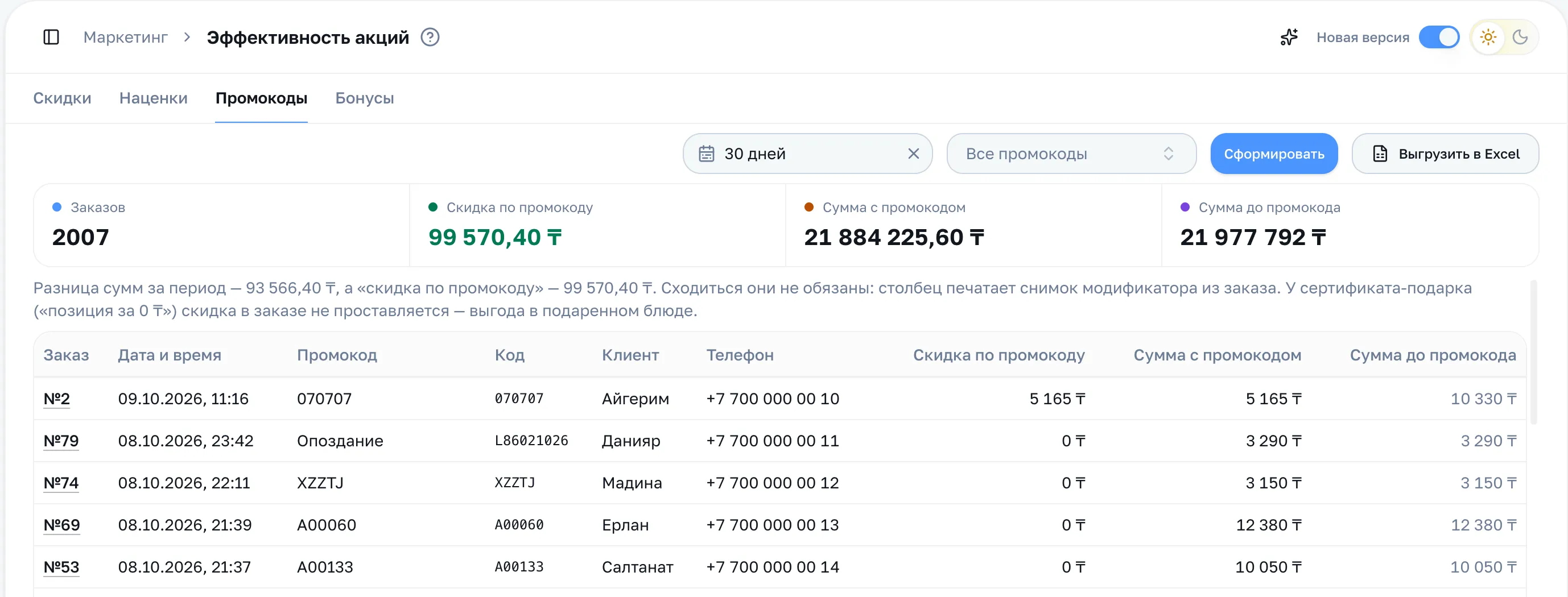1568x597 pixels.
Task: Open order №69 link
Action: point(61,525)
